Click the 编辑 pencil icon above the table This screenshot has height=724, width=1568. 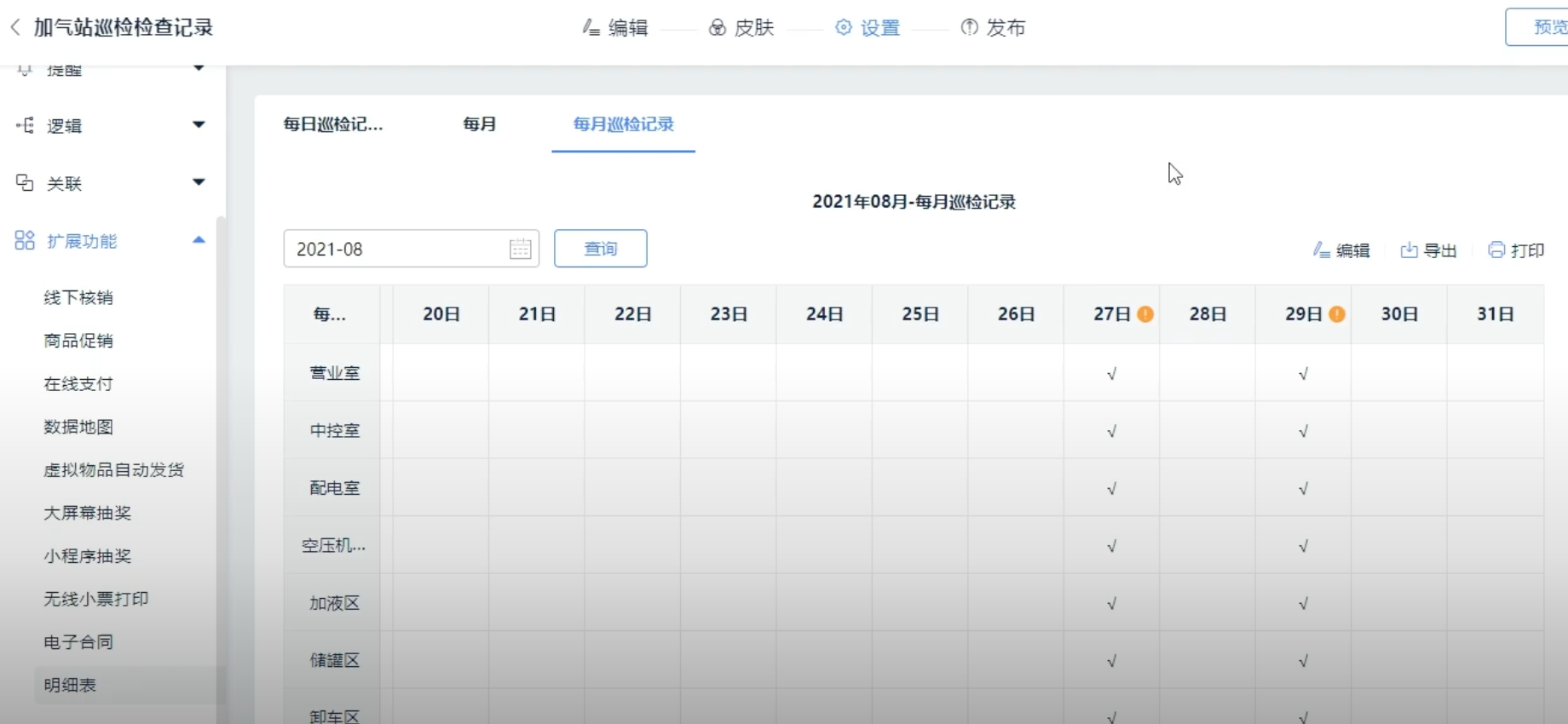1322,250
